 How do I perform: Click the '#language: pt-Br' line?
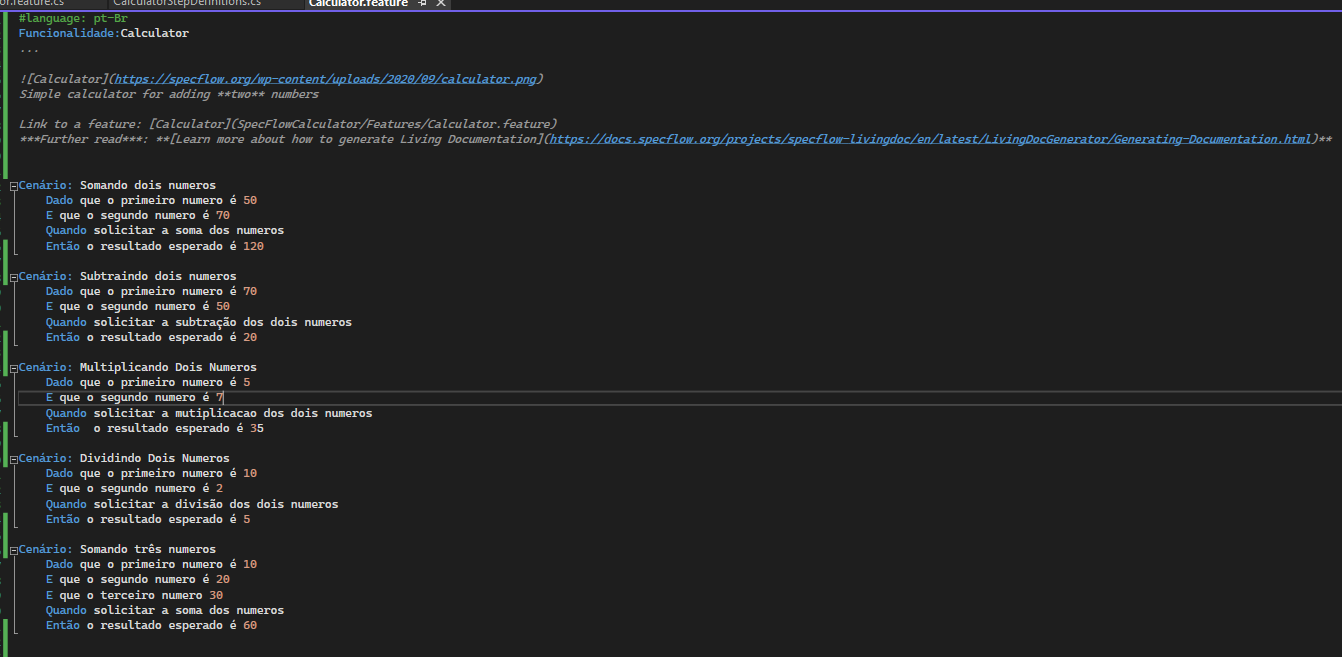pyautogui.click(x=73, y=18)
